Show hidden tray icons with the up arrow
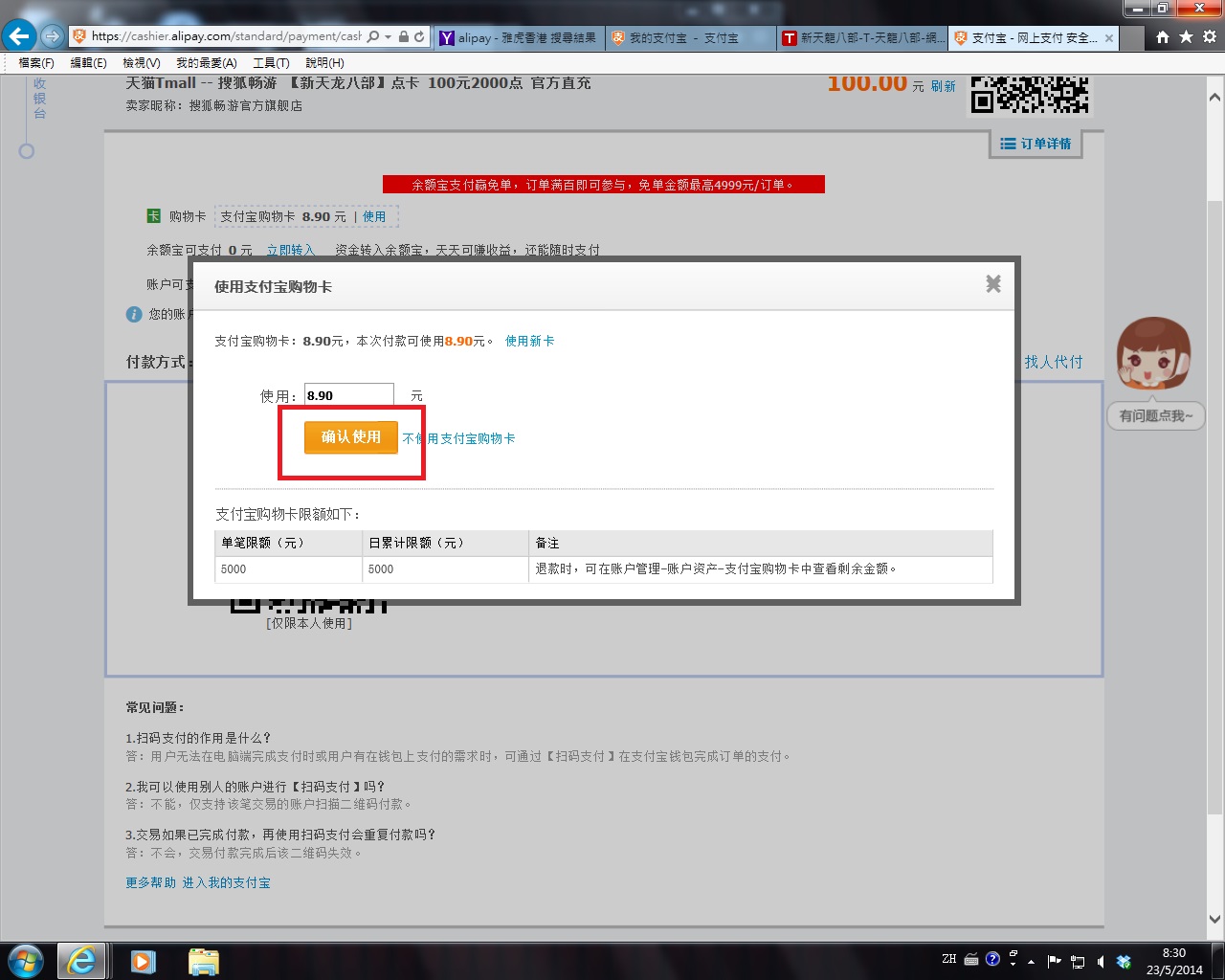The image size is (1225, 980). click(1031, 961)
